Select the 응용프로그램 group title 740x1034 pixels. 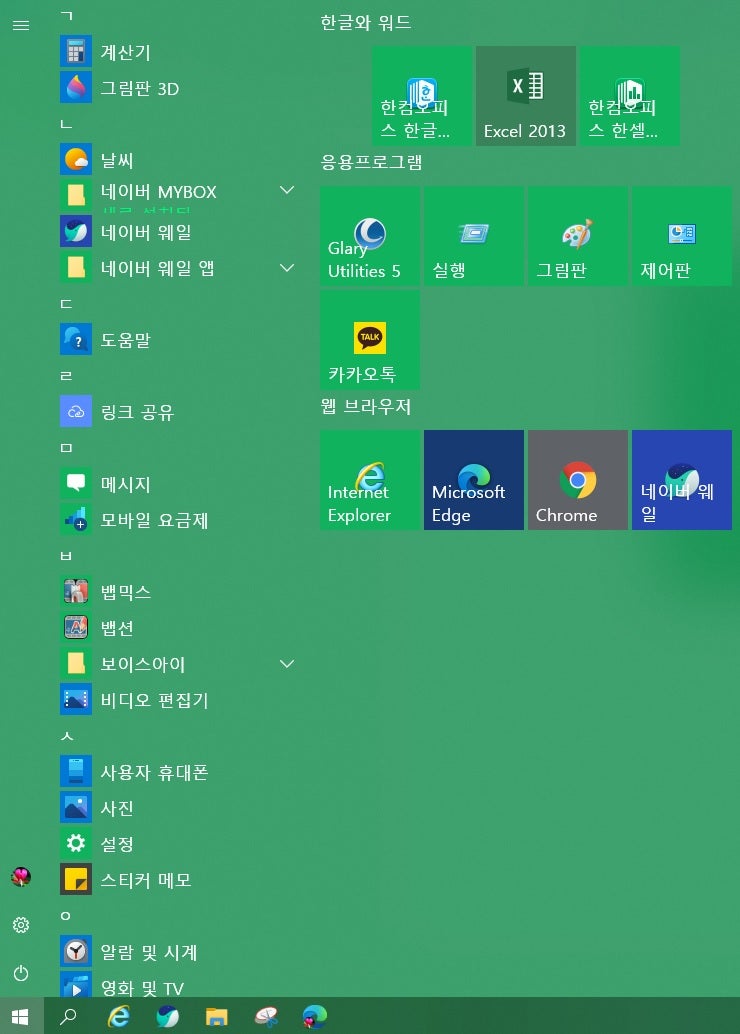tap(371, 162)
